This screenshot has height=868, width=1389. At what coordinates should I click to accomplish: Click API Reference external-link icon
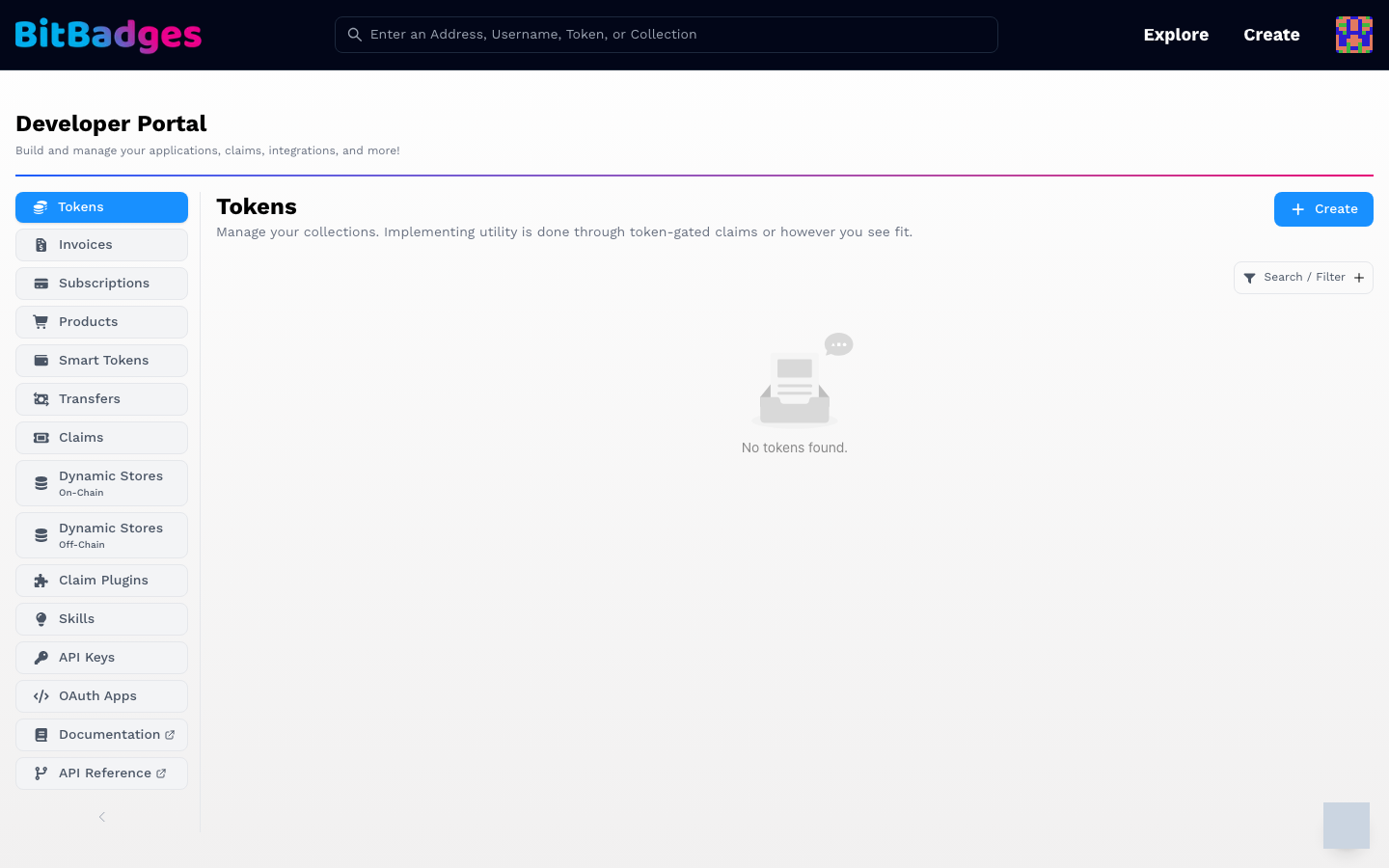(161, 773)
